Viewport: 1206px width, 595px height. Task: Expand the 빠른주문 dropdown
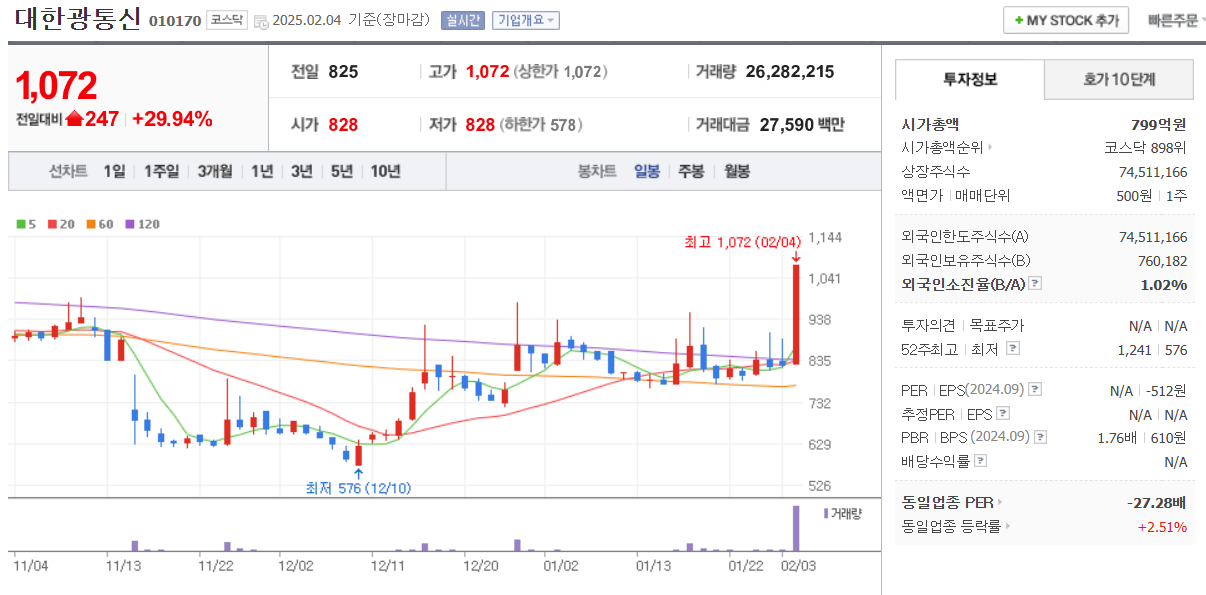coord(1175,20)
